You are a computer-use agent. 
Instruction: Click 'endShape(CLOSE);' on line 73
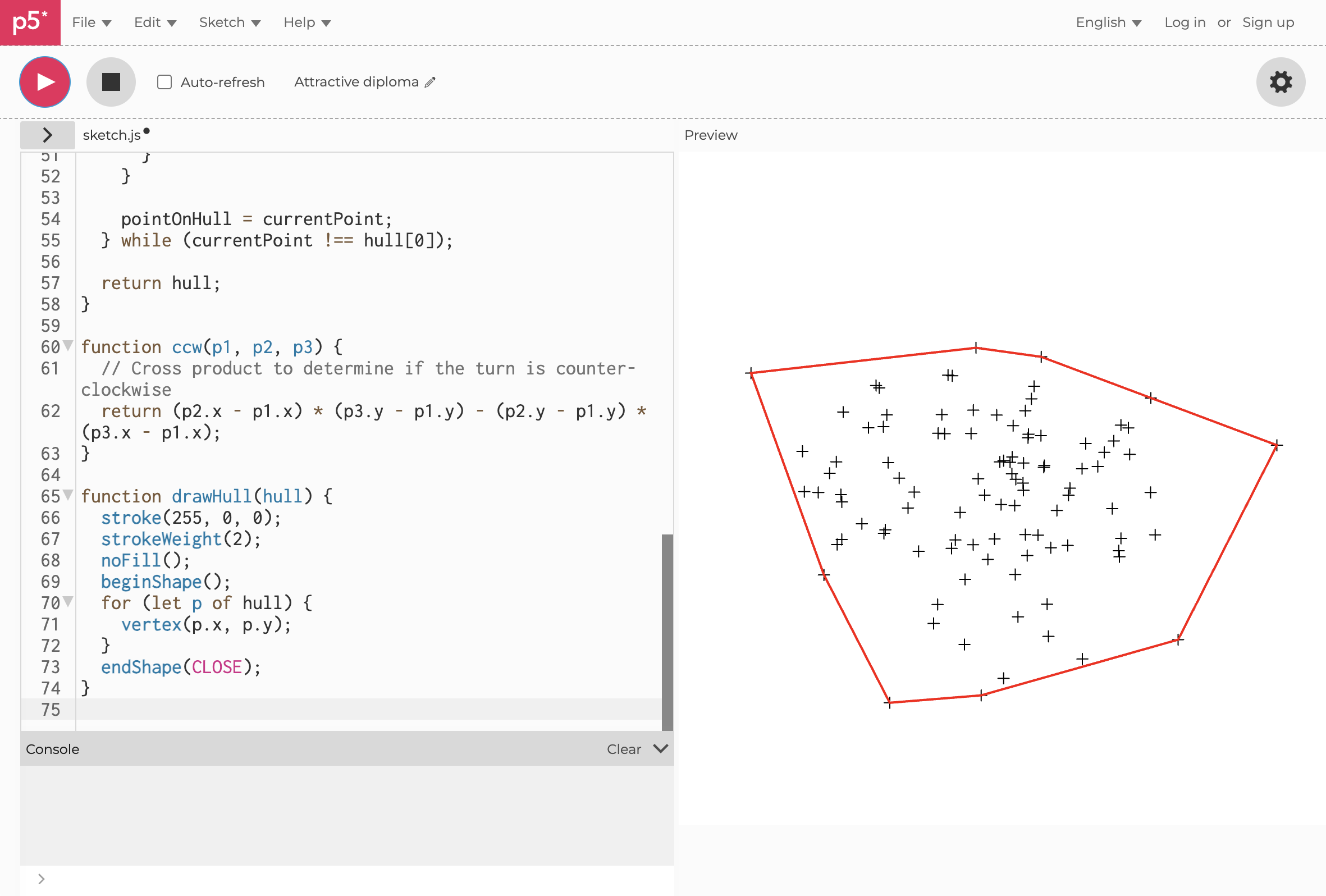pyautogui.click(x=181, y=667)
